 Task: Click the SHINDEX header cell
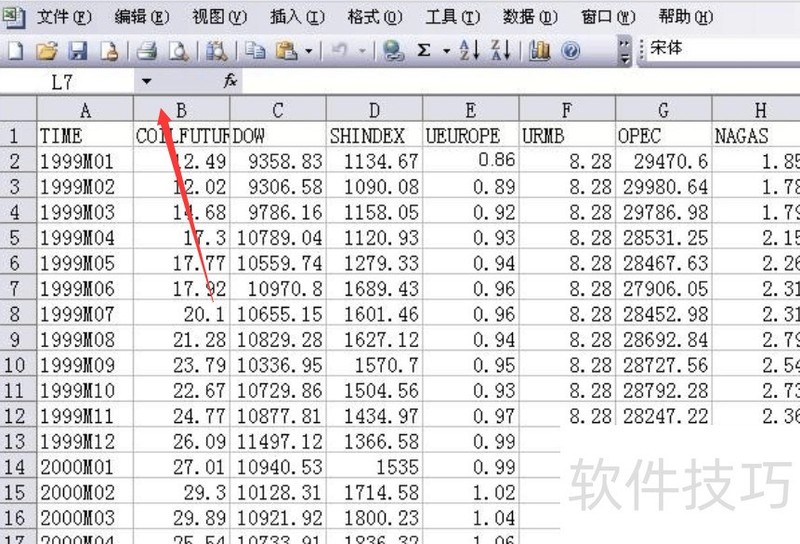point(374,135)
